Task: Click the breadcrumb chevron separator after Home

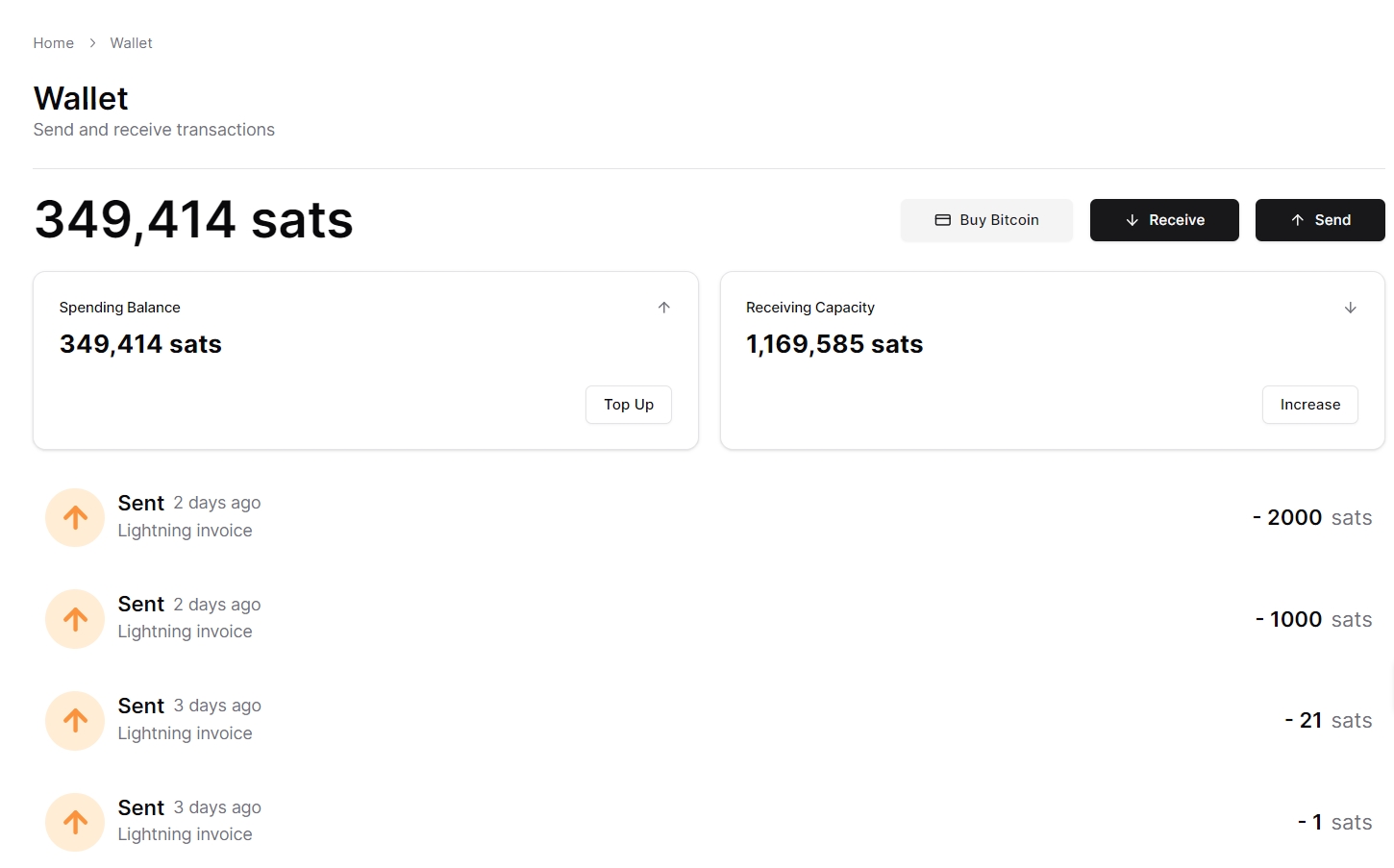Action: click(92, 43)
